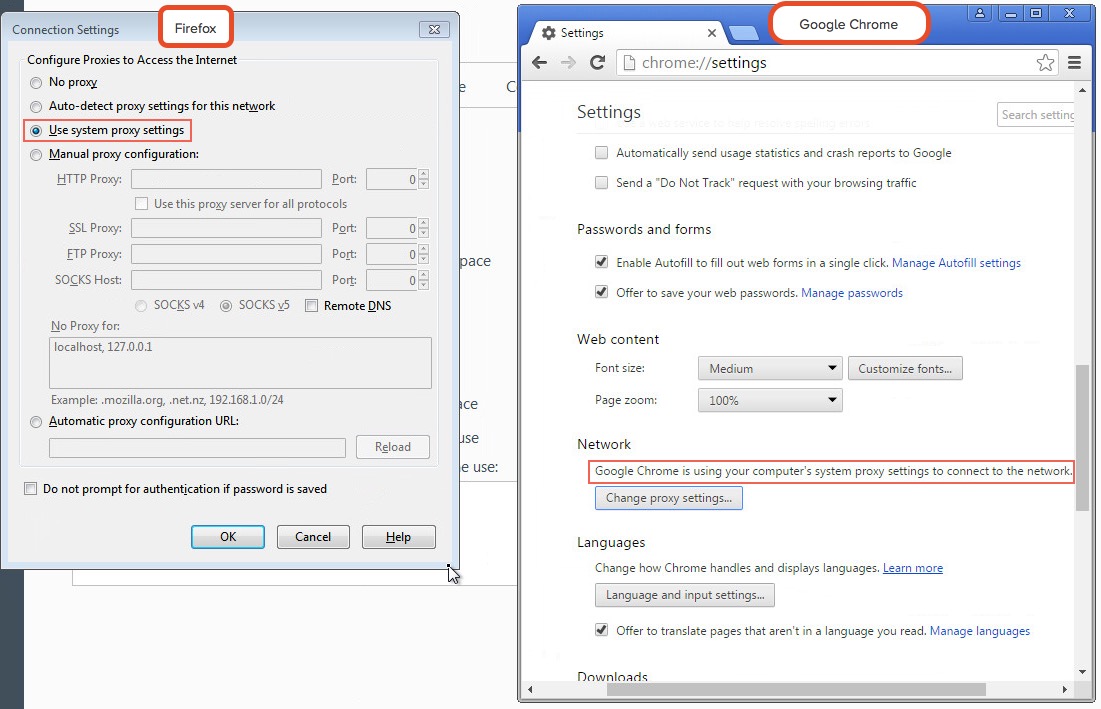This screenshot has width=1101, height=709.
Task: Select the No proxy radio option
Action: (37, 82)
